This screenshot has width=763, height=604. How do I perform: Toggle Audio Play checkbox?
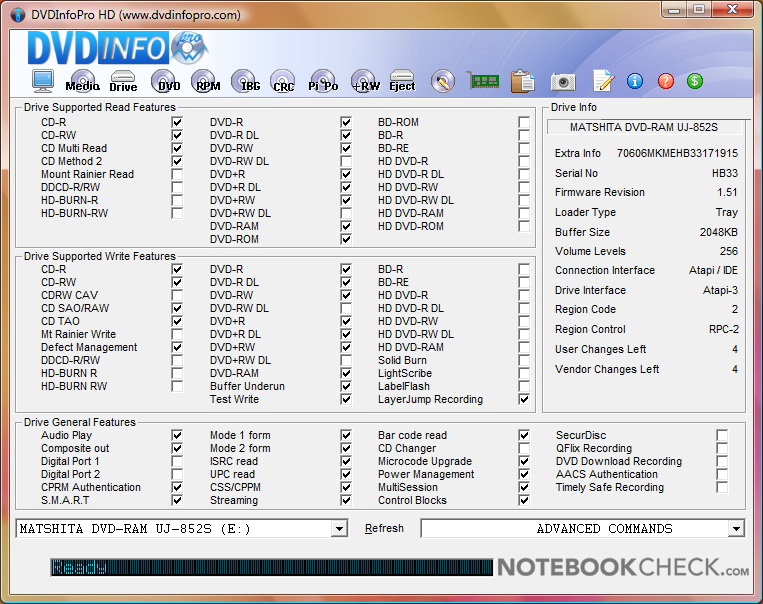click(x=177, y=435)
